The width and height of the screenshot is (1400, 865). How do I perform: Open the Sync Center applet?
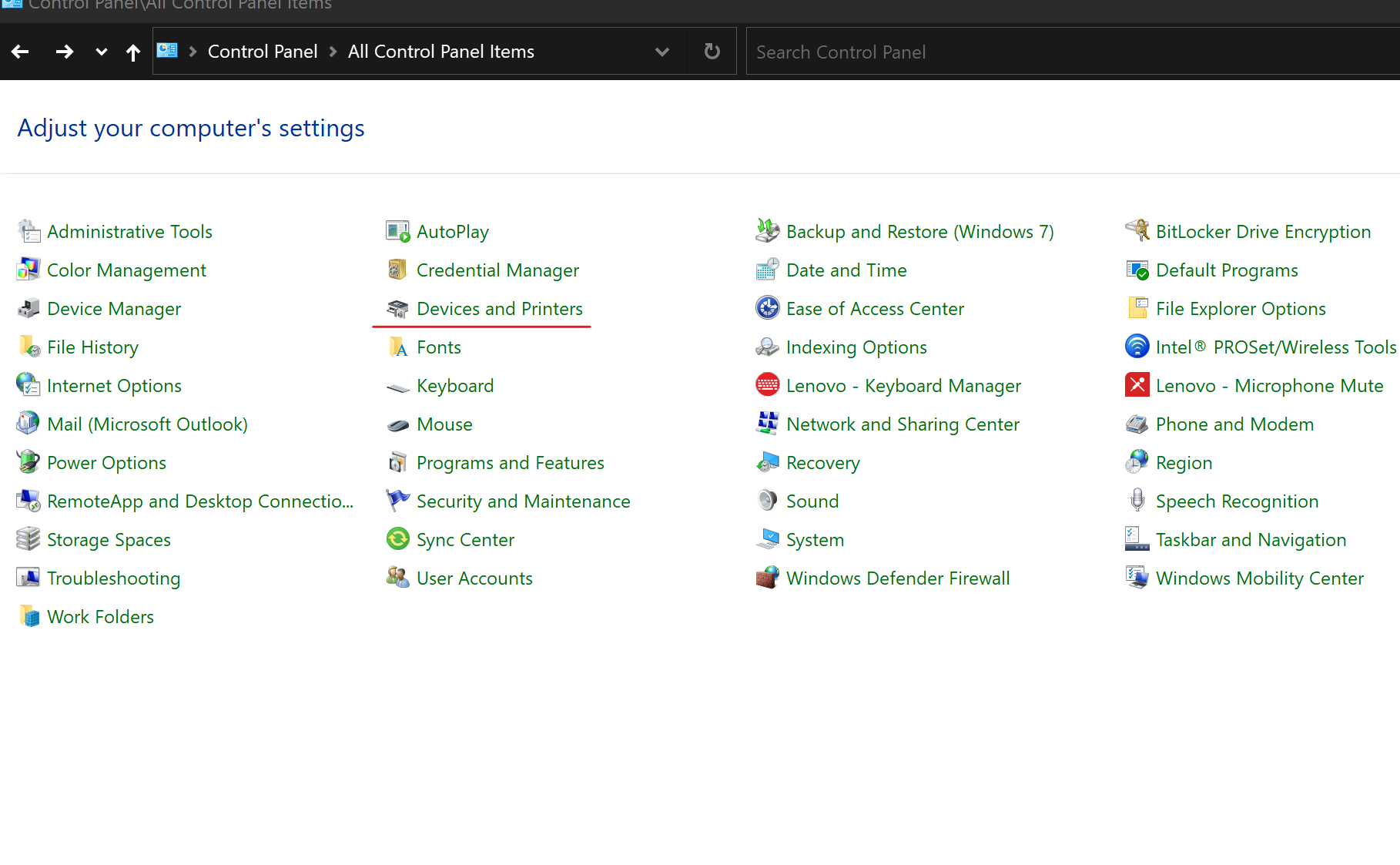point(465,539)
